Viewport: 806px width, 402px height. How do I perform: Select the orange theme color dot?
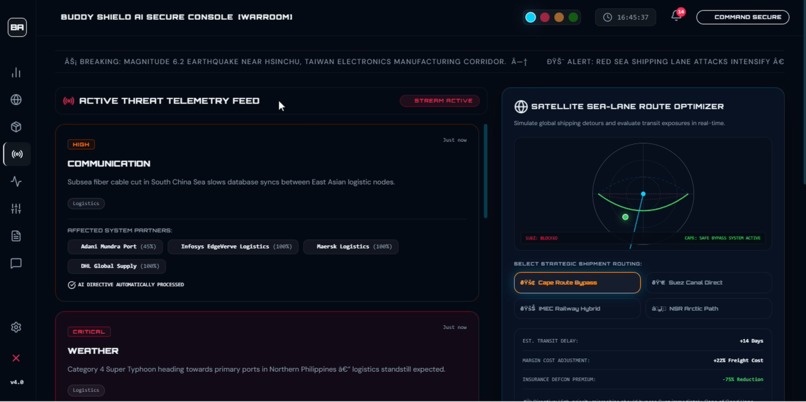pyautogui.click(x=559, y=17)
